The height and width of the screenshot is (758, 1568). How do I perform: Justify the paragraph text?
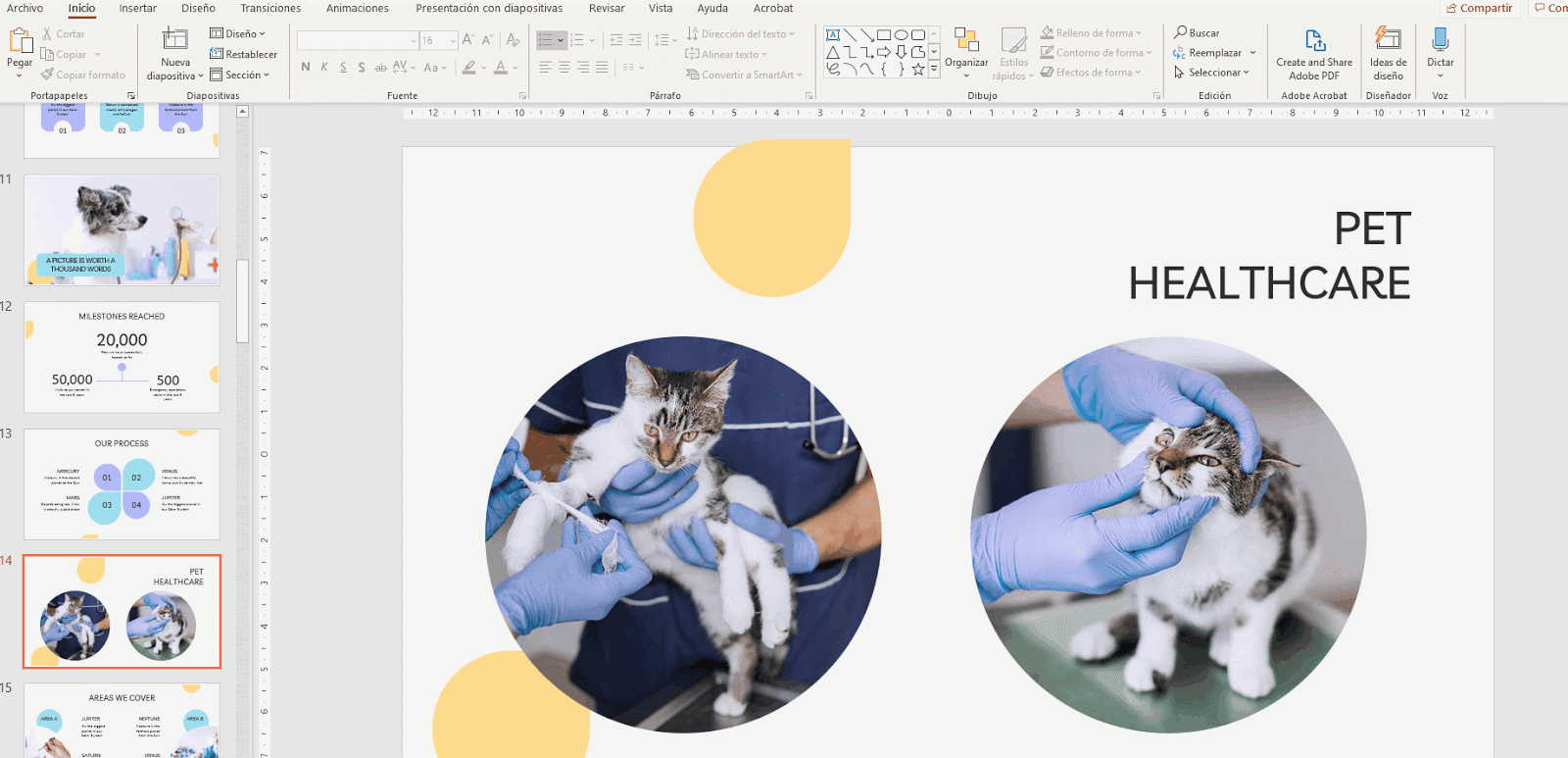602,68
